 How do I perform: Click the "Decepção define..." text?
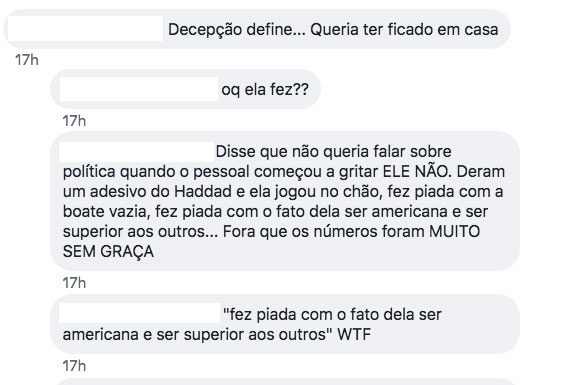coord(237,30)
